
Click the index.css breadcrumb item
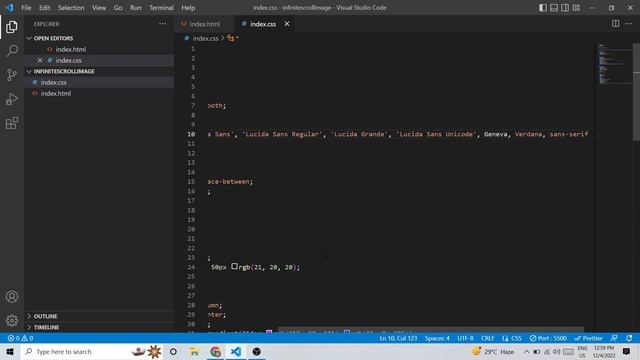(205, 38)
